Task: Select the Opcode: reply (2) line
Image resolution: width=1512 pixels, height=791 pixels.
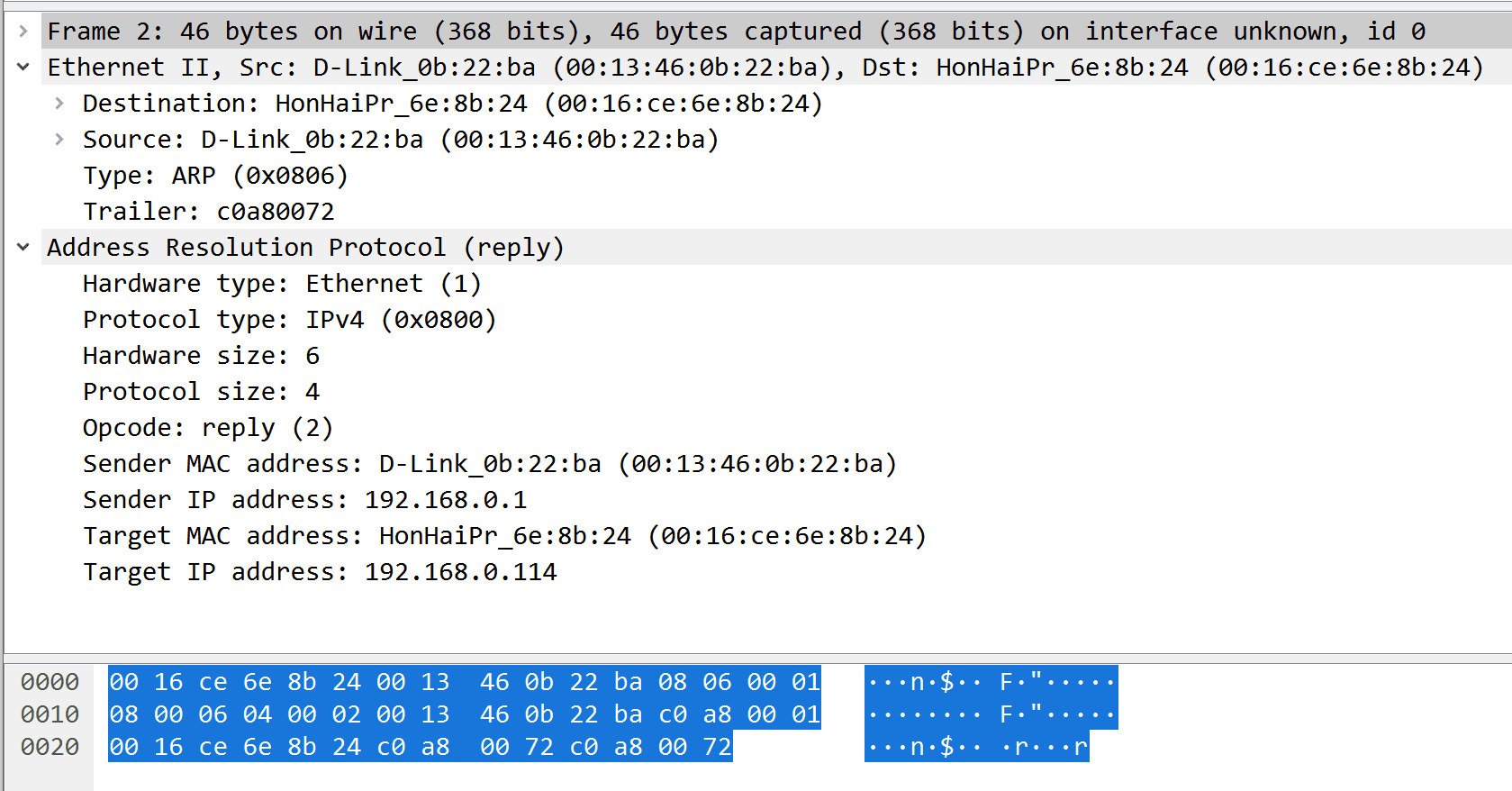Action: pos(208,428)
